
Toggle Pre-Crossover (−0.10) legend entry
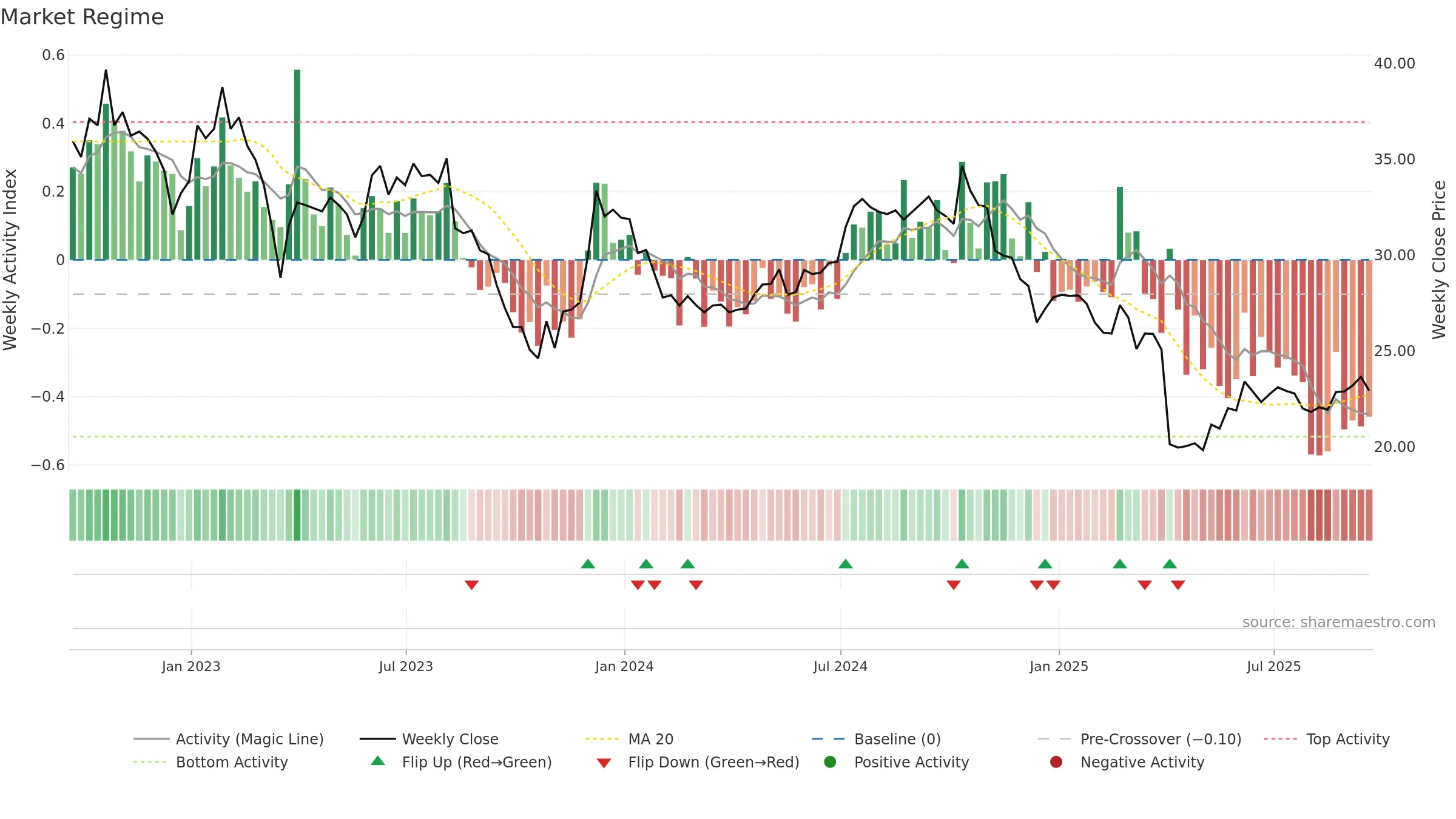coord(1139,739)
